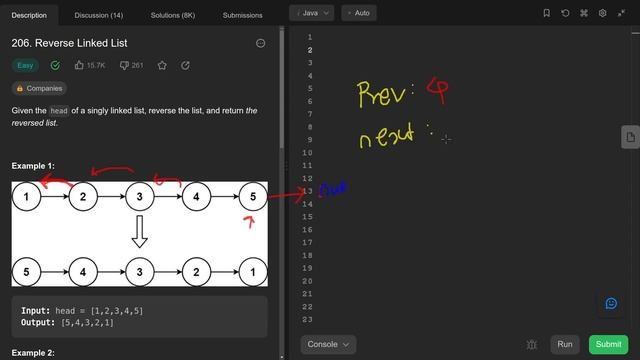The image size is (640, 360).
Task: Open the feedback chat icon
Action: point(611,303)
